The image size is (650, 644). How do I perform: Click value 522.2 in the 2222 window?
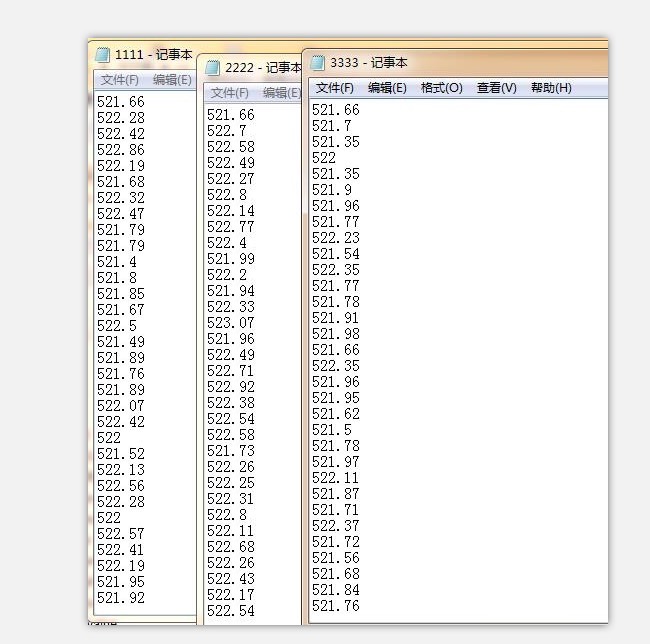[x=227, y=275]
